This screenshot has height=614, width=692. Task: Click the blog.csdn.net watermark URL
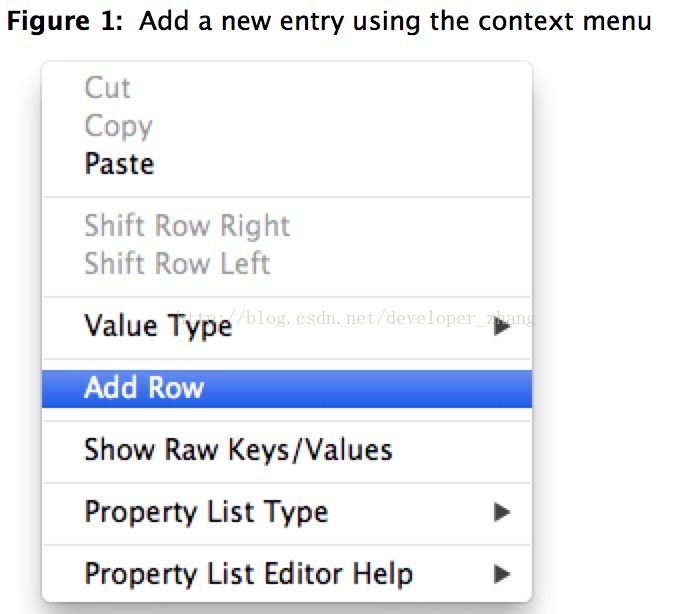coord(356,318)
